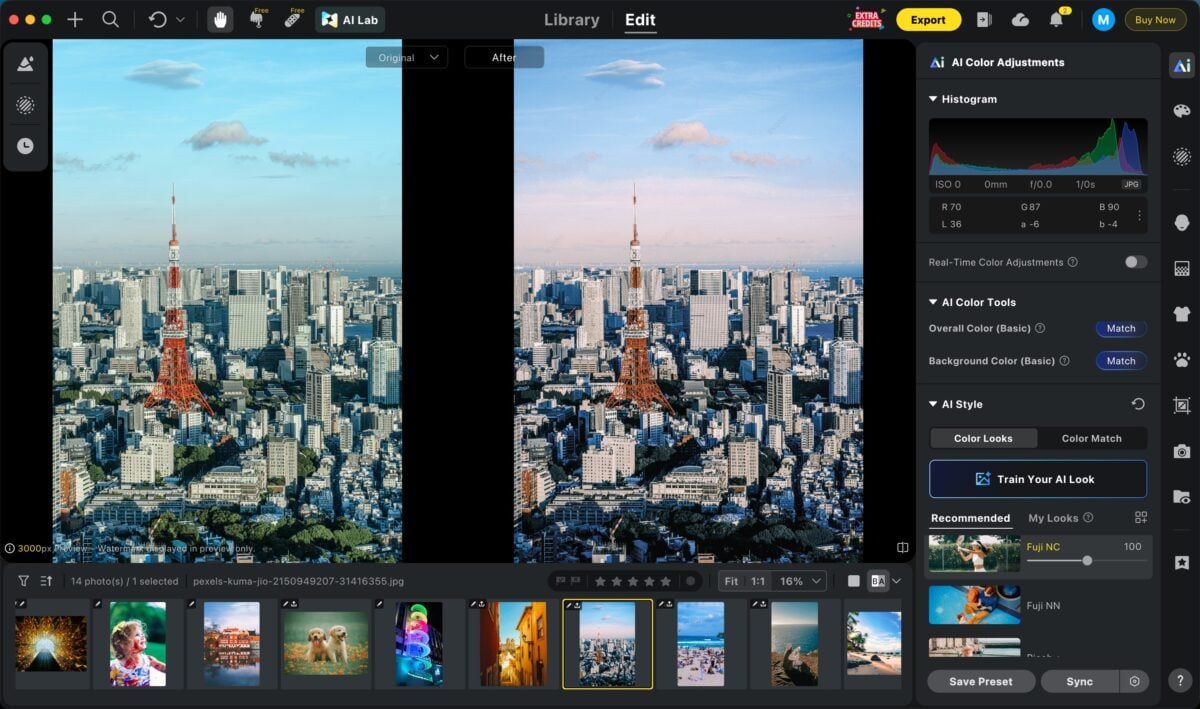Open the striped mask icon in left sidebar
Image resolution: width=1200 pixels, height=709 pixels.
(26, 105)
